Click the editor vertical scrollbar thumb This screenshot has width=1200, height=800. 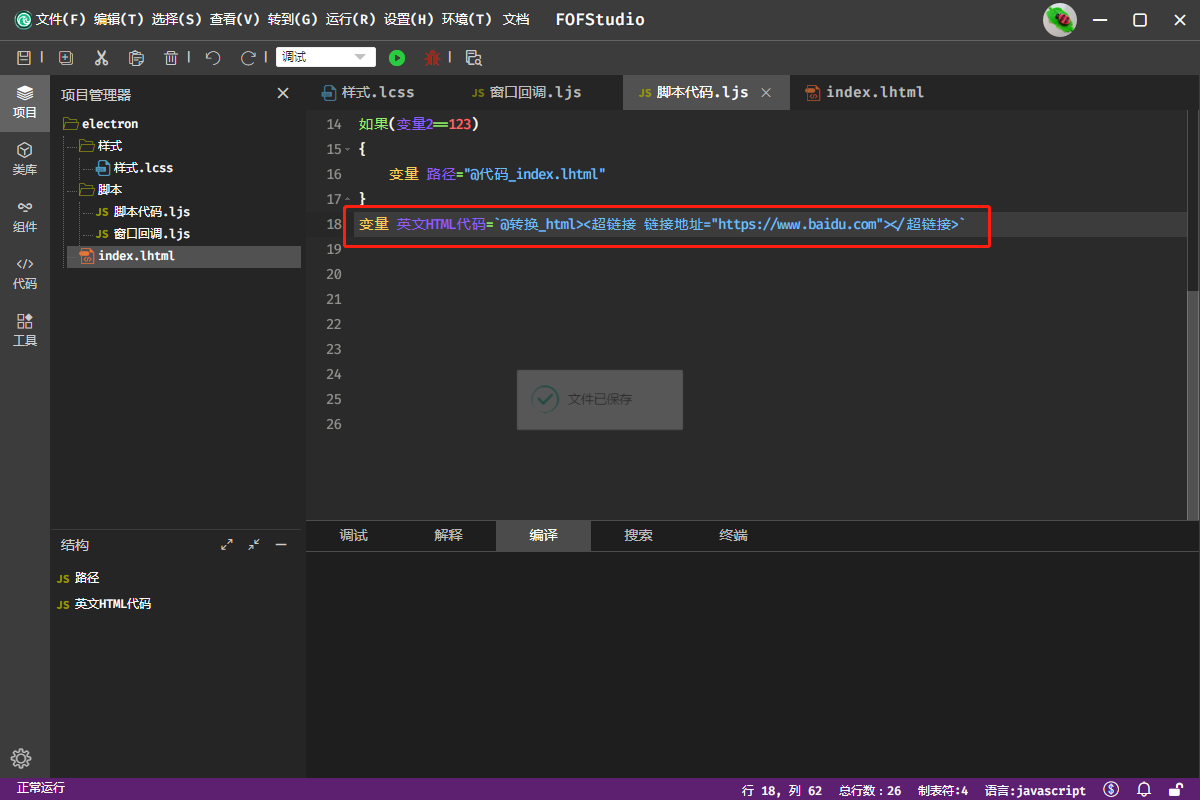[x=1192, y=405]
